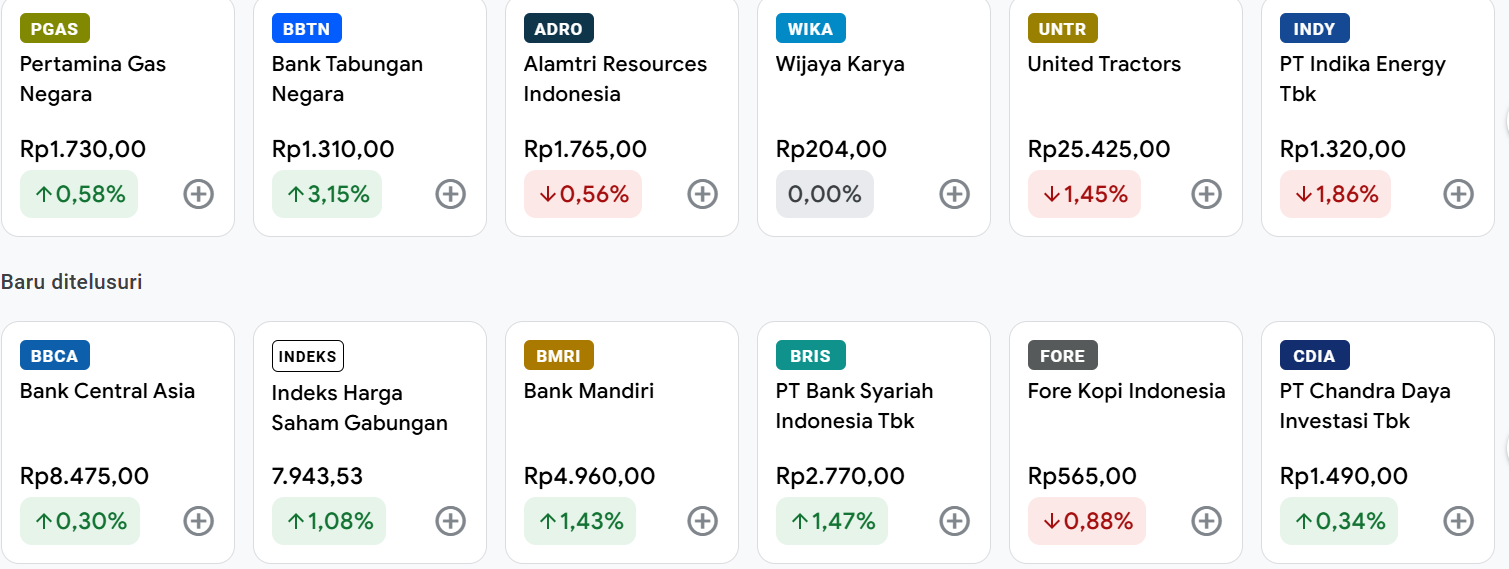Select the BMRI ticker badge

pyautogui.click(x=559, y=355)
